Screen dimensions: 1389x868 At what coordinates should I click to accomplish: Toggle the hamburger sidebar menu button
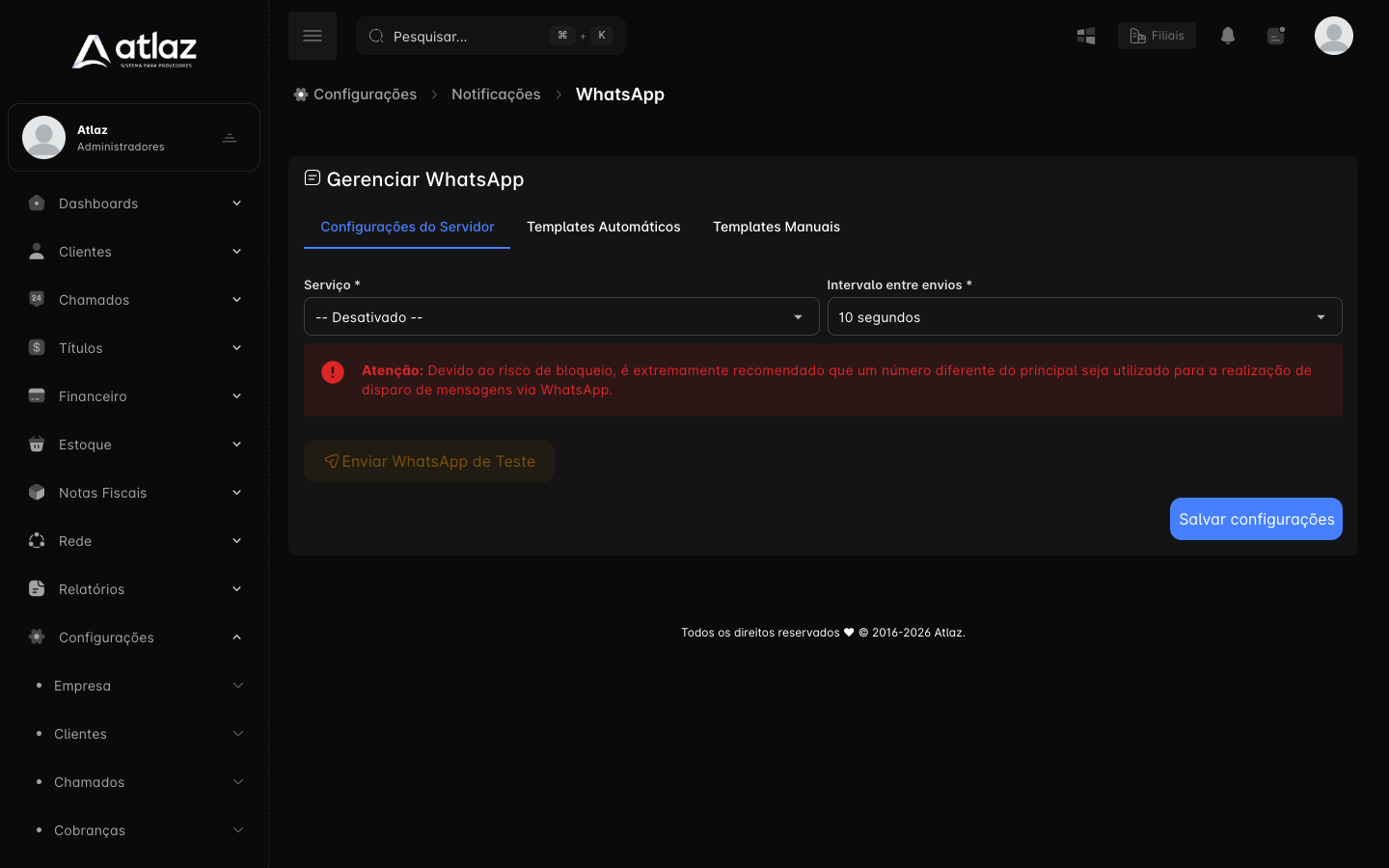[x=313, y=36]
